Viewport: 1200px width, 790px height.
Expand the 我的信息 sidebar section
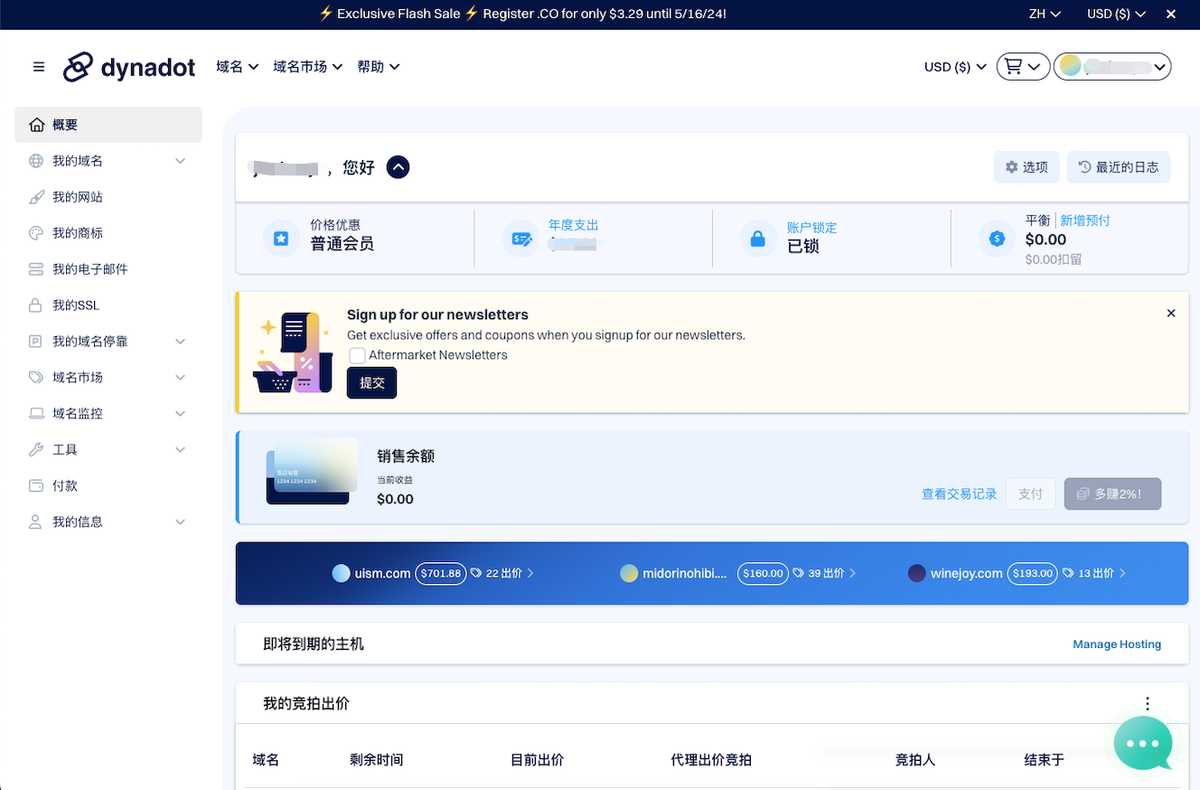pos(180,521)
